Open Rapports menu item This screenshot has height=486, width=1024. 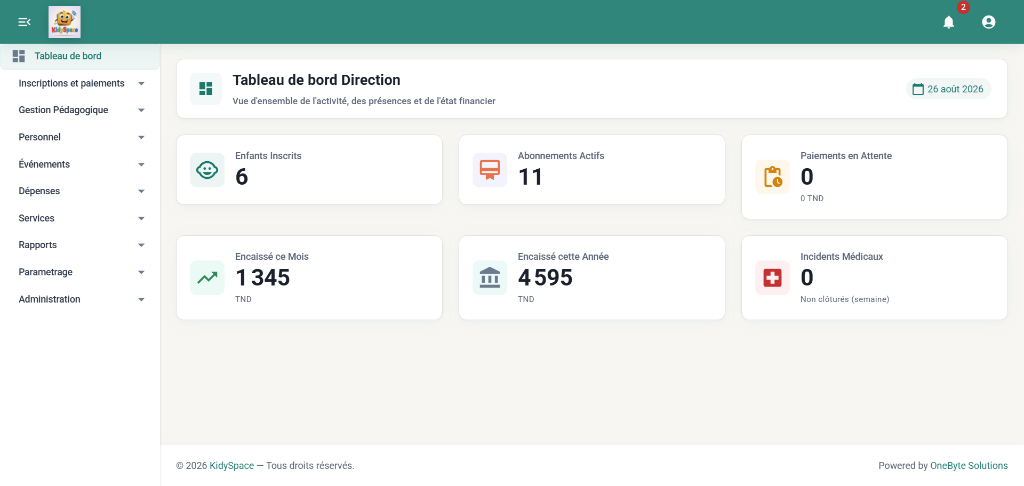(x=80, y=245)
